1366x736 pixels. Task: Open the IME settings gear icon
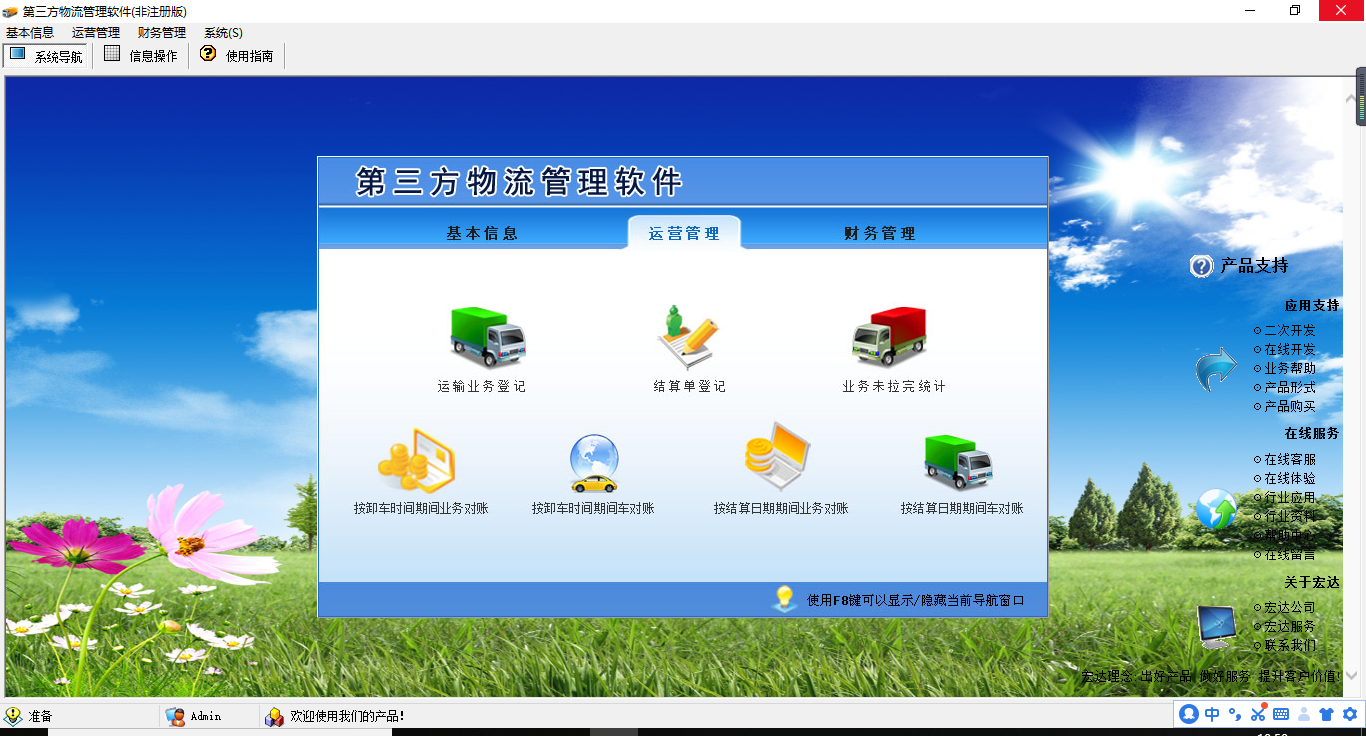(x=1350, y=714)
